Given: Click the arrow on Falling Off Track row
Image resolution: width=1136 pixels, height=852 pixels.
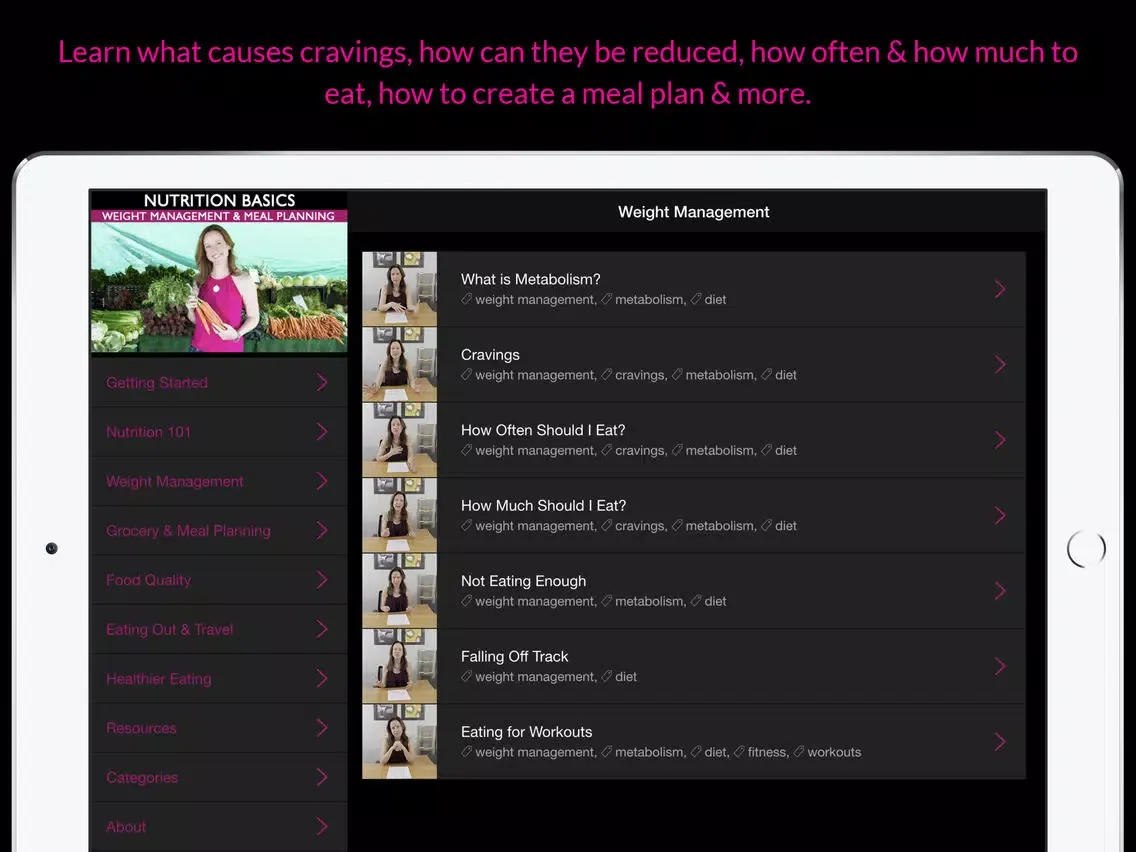Looking at the screenshot, I should tap(1000, 666).
